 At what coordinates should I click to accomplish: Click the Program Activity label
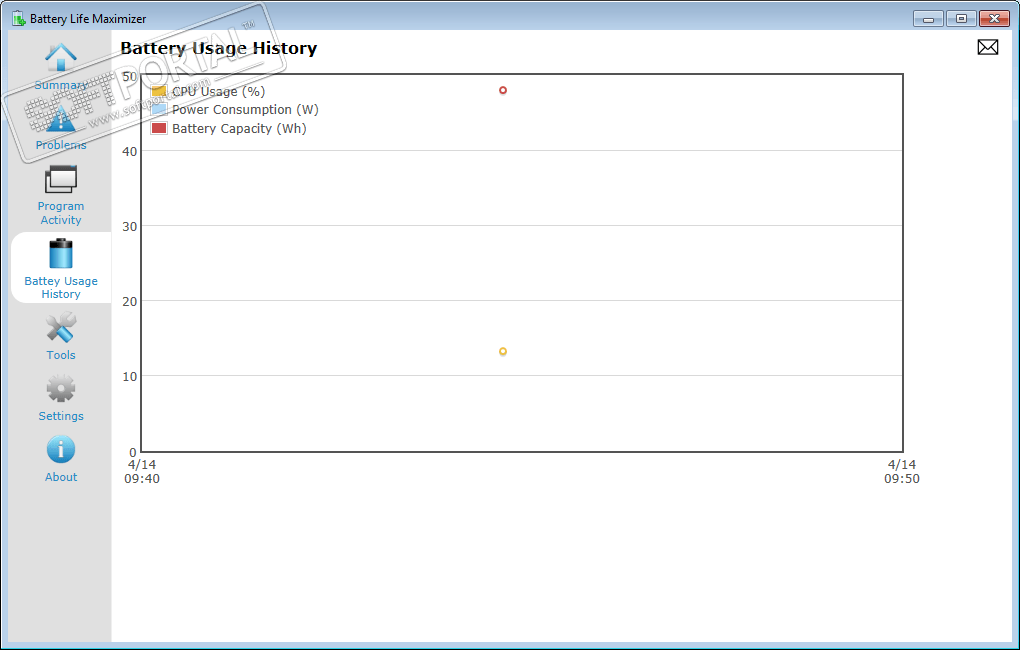pos(60,213)
